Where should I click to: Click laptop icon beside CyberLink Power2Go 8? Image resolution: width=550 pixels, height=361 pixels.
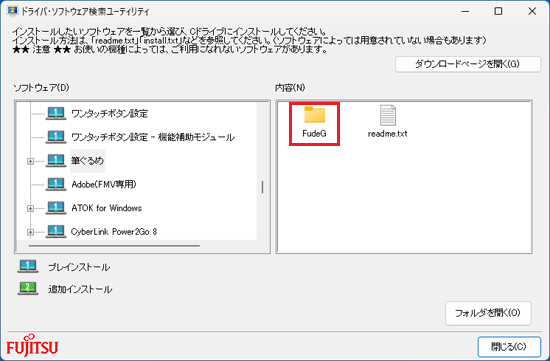56,232
